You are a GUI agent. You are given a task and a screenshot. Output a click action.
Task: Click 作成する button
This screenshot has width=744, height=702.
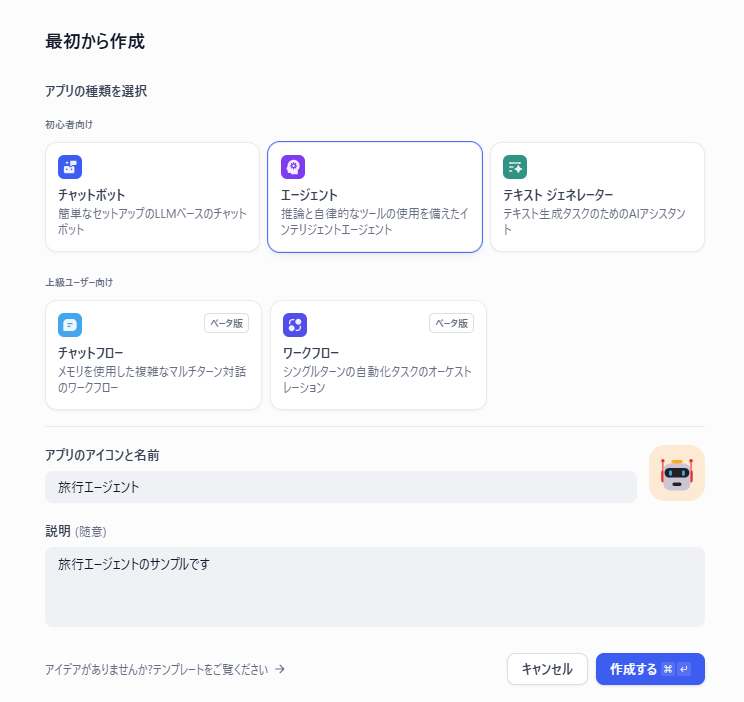point(650,669)
